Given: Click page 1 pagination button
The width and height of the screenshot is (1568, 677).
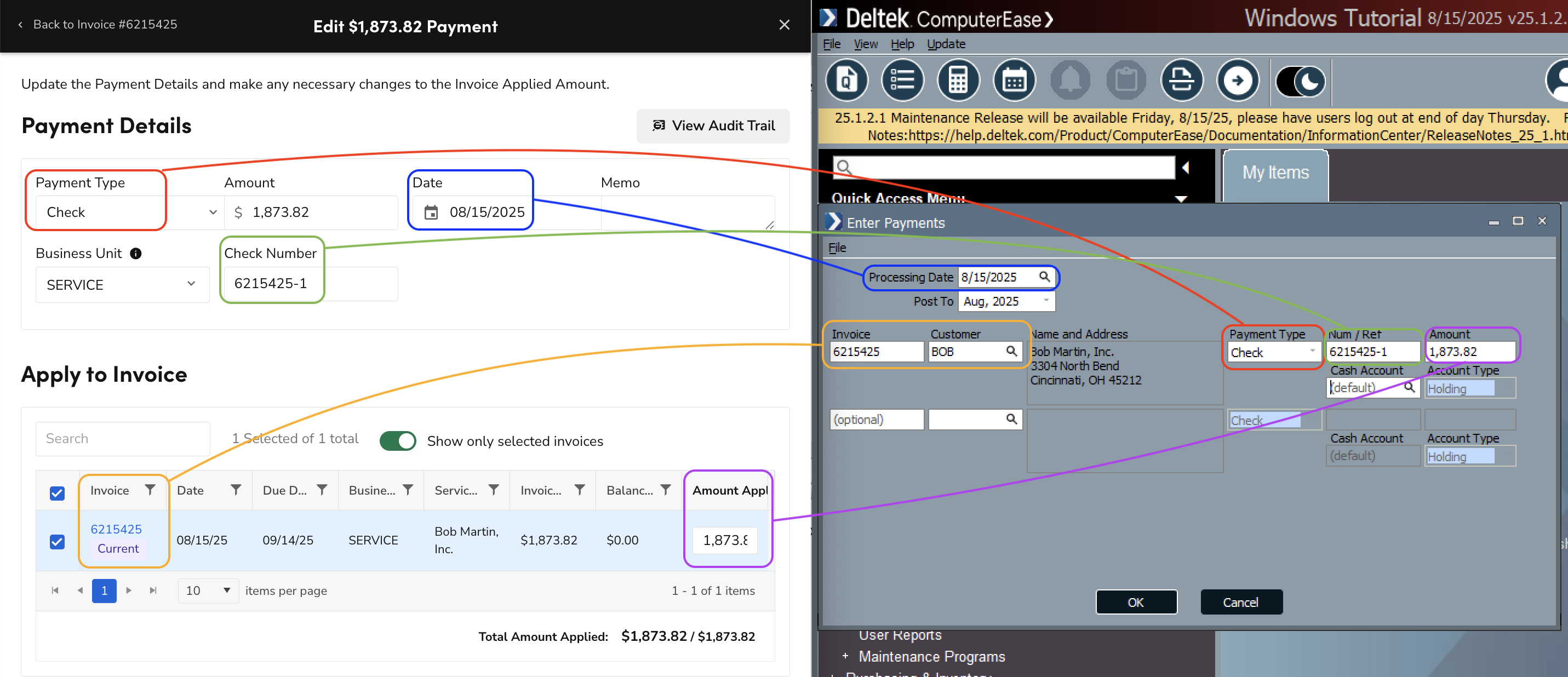Looking at the screenshot, I should pyautogui.click(x=104, y=590).
